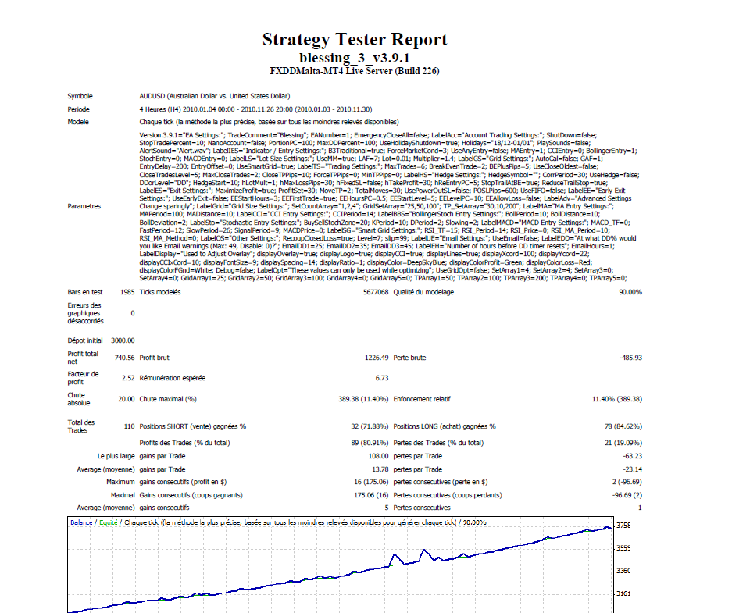
Task: Click "Profits des Trades (% du total)" label
Action: click(185, 443)
